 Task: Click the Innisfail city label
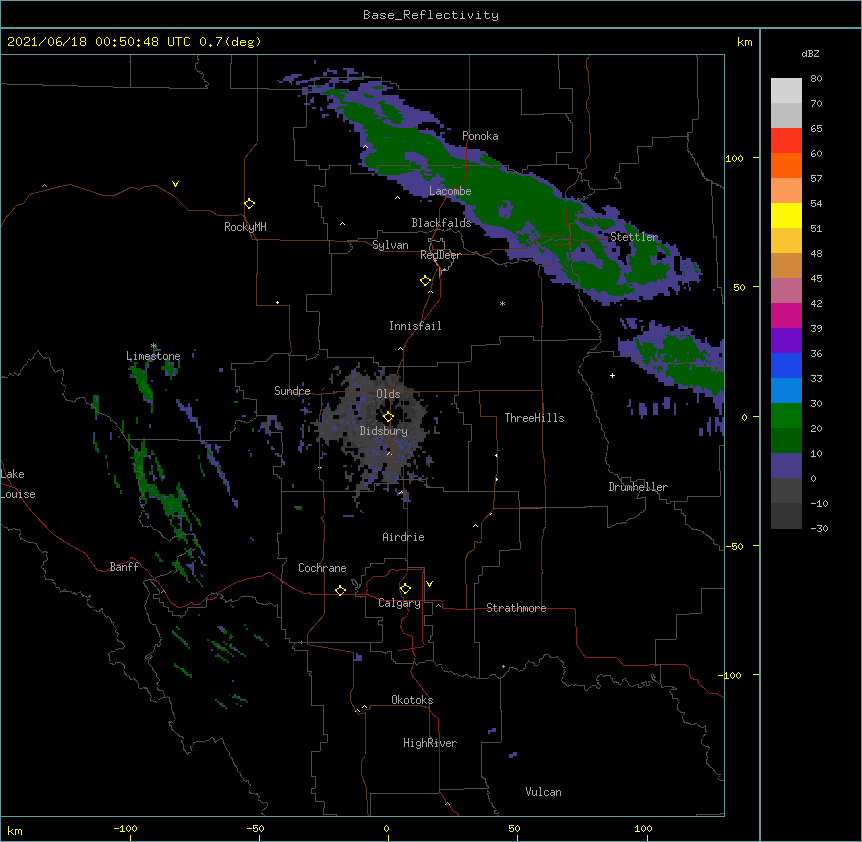click(415, 326)
